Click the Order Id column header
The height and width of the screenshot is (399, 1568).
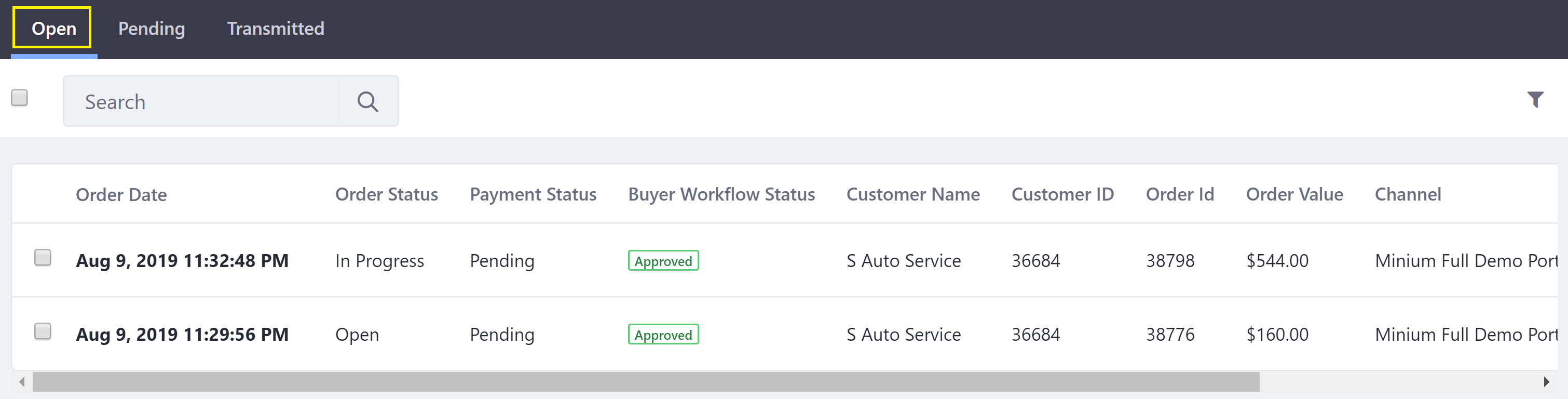coord(1180,194)
